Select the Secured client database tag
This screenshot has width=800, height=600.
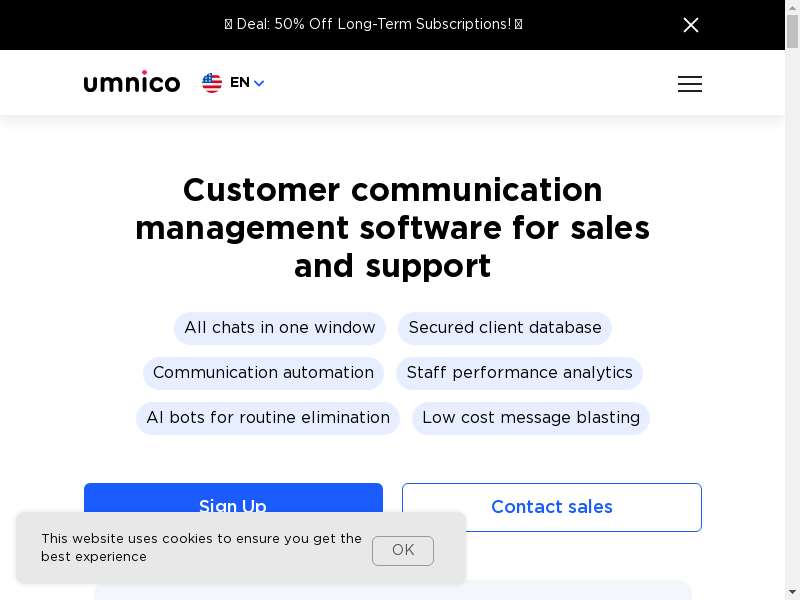505,328
